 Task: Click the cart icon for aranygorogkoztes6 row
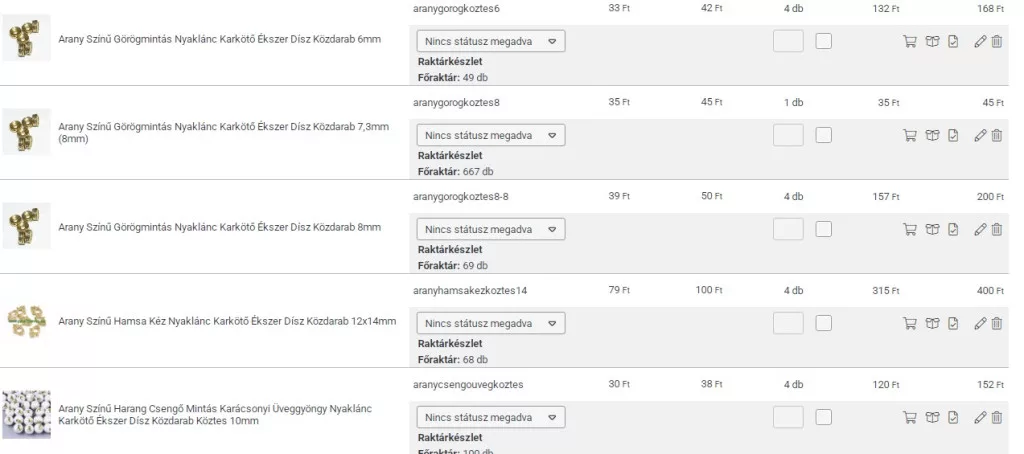[909, 42]
